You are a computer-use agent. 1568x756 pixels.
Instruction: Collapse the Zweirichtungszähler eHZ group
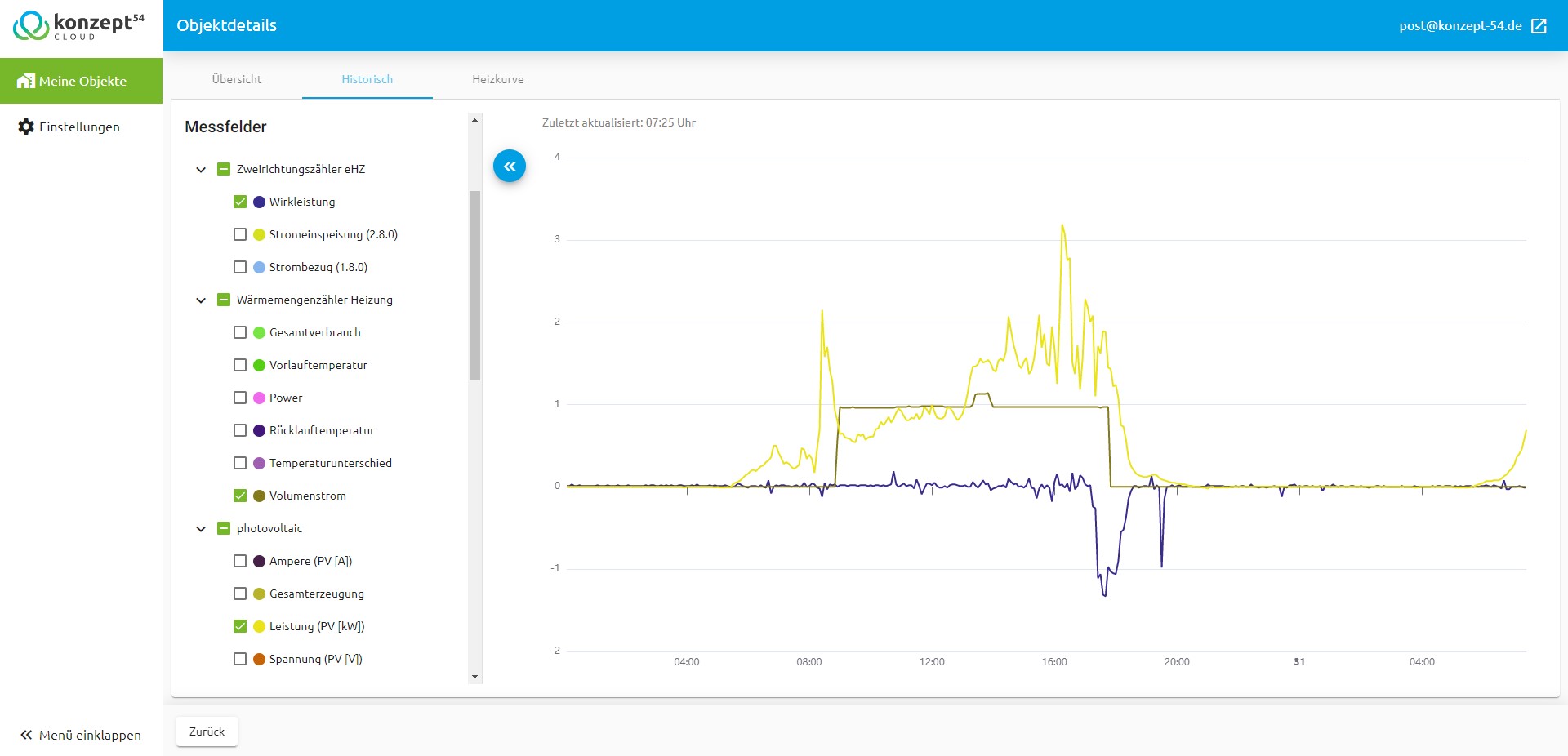click(201, 169)
